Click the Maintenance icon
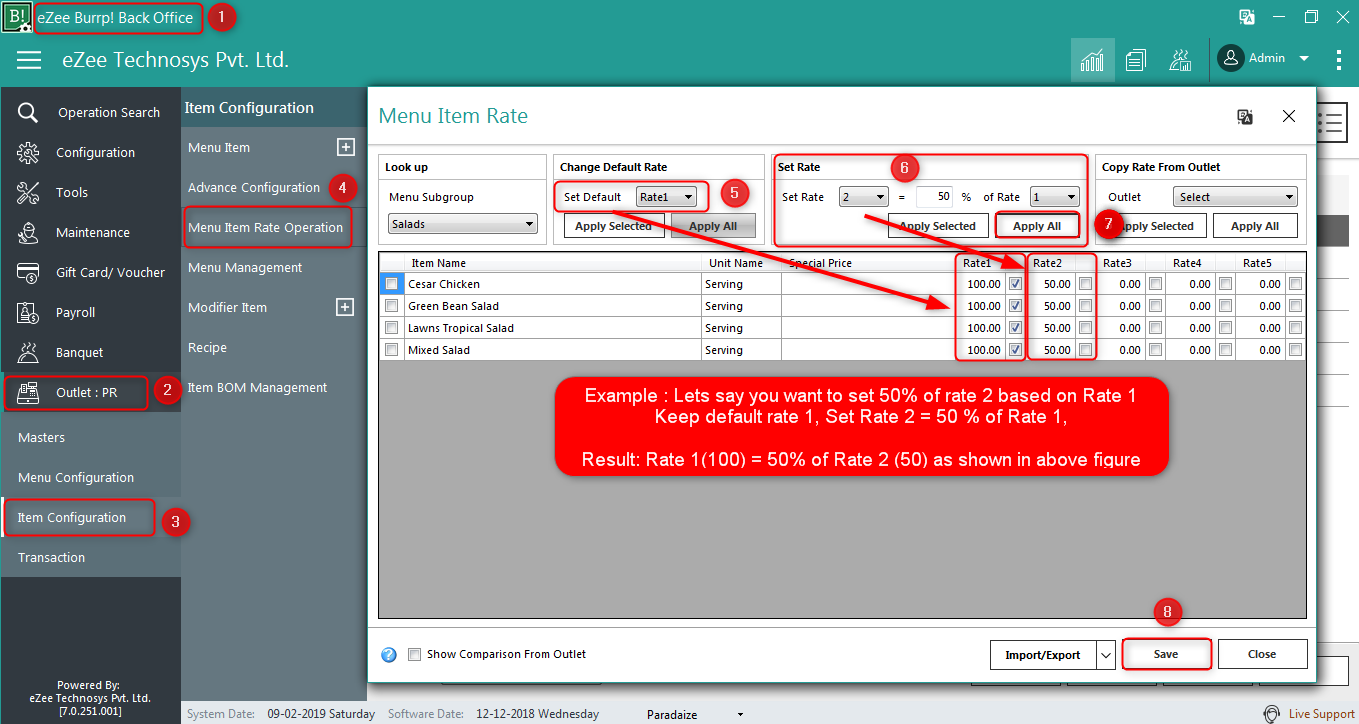The height and width of the screenshot is (724, 1359). click(28, 232)
